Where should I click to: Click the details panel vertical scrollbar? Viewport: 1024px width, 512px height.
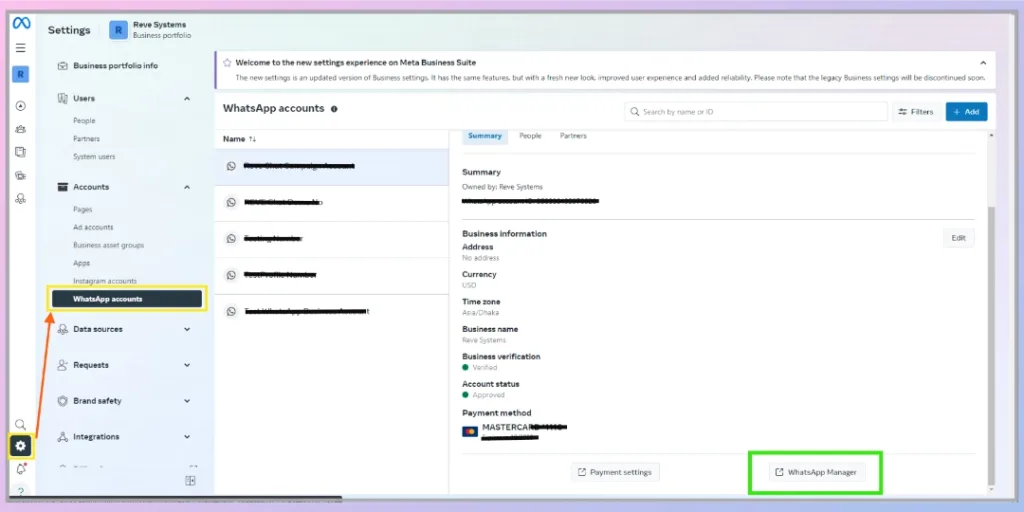tap(992, 346)
